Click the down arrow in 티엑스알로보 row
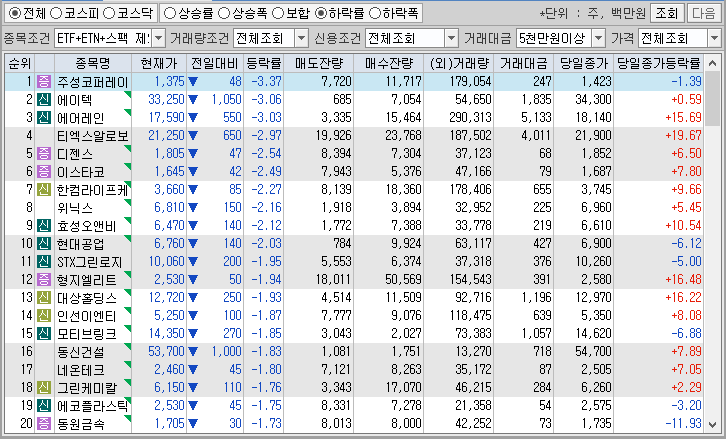Screen dimensions: 726x439 pyautogui.click(x=193, y=136)
